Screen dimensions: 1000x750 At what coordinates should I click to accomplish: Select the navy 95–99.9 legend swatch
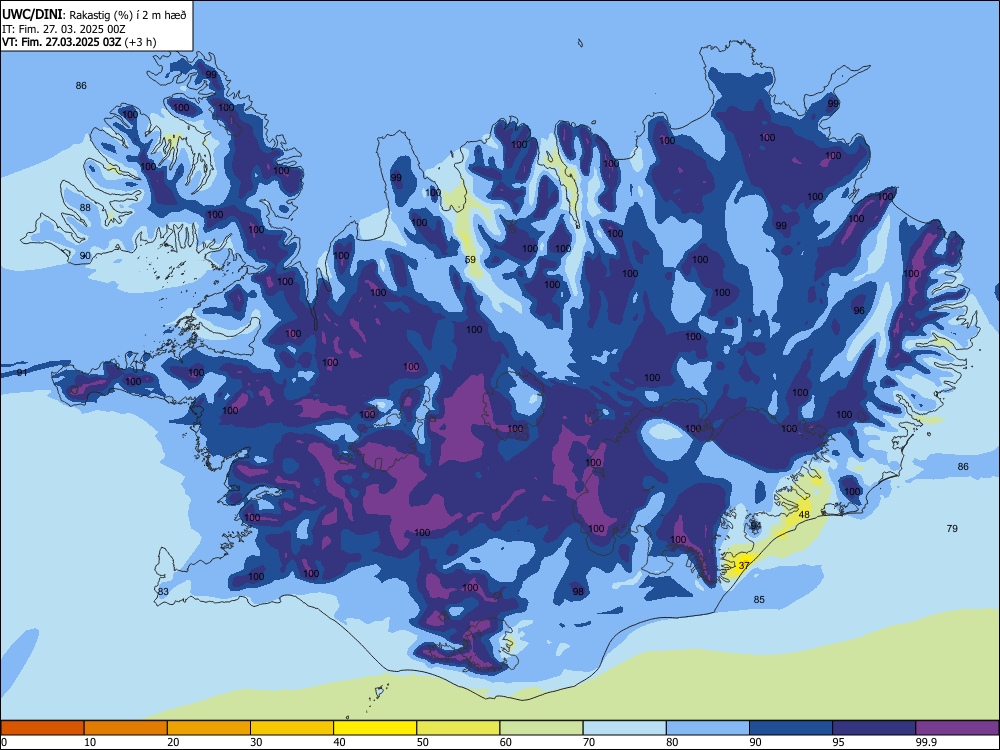coord(874,728)
